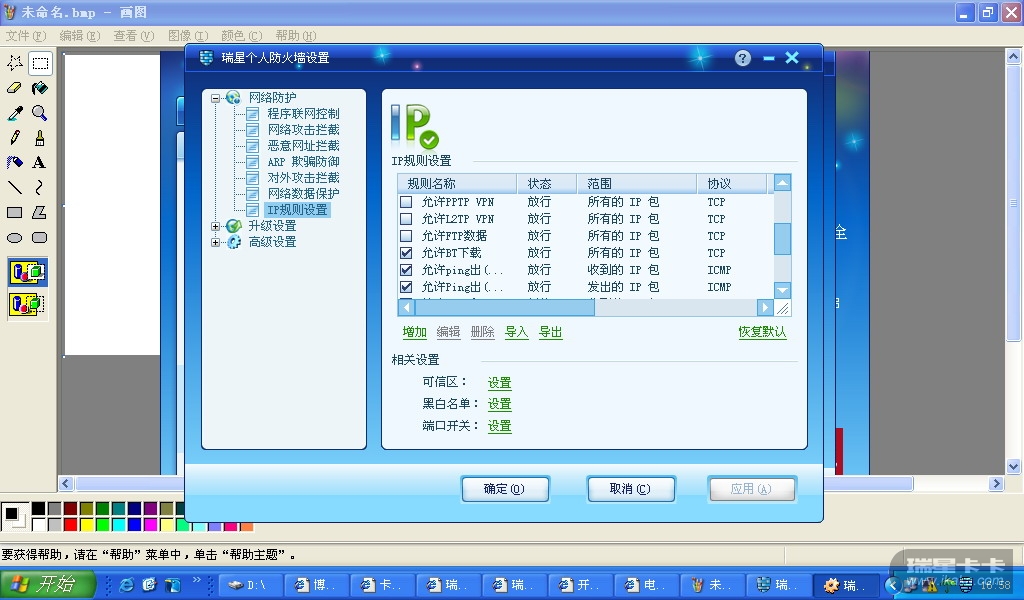Open 可信区 设置 link
Screen dimensions: 1024x600
499,383
